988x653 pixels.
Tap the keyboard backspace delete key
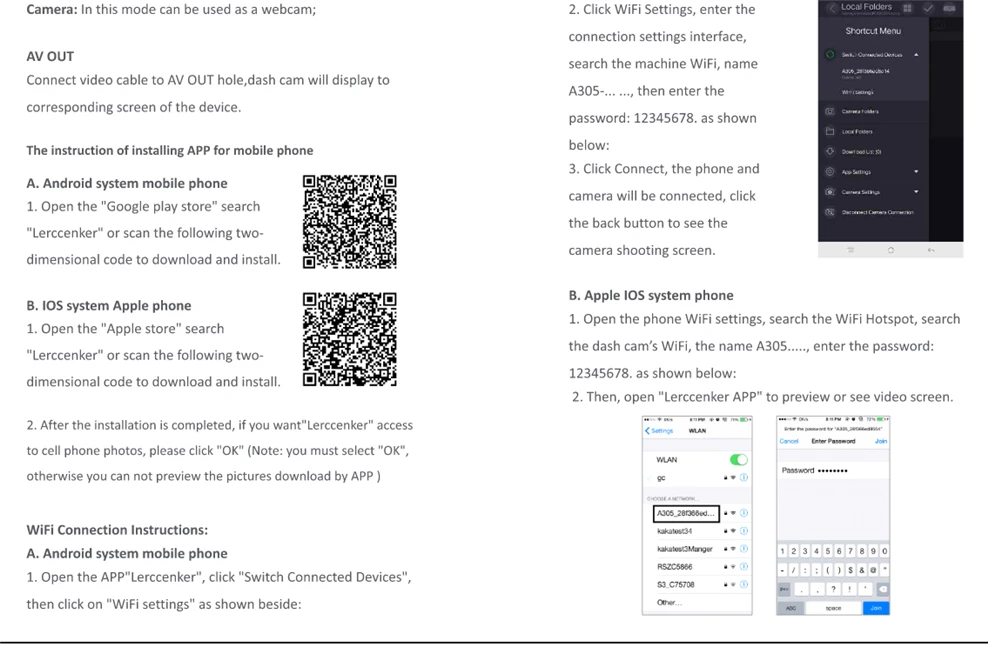click(883, 589)
